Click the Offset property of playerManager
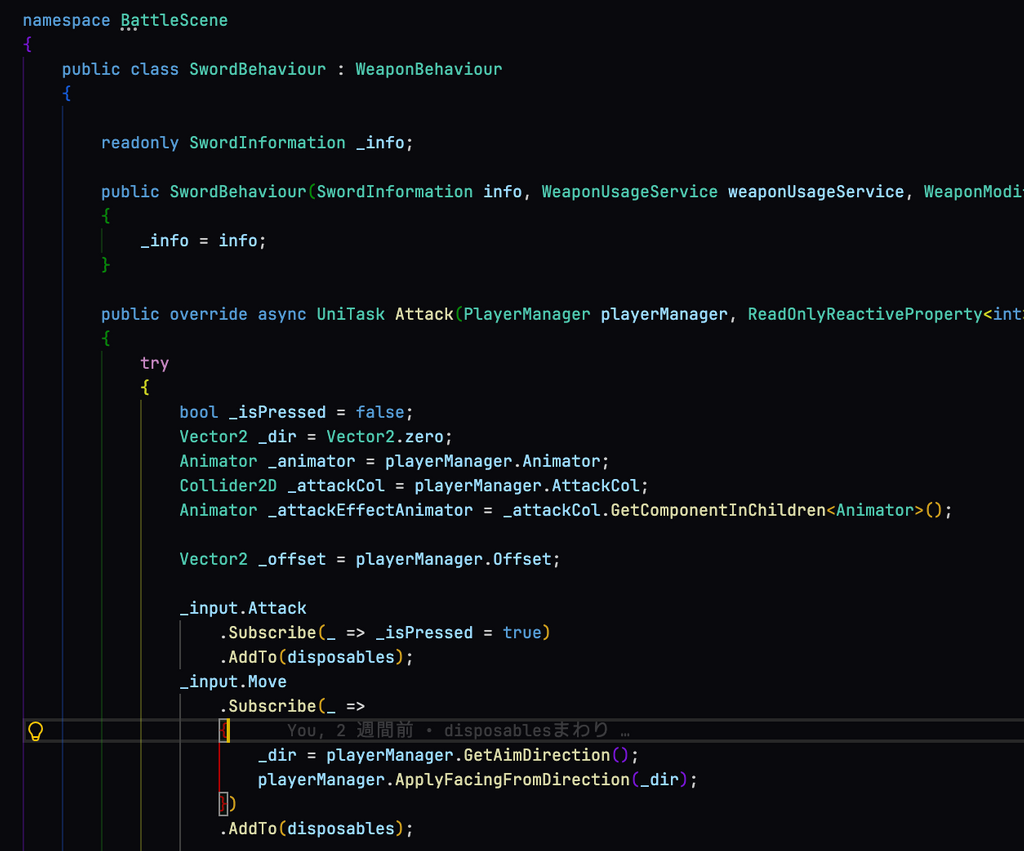This screenshot has width=1024, height=851. click(x=522, y=559)
